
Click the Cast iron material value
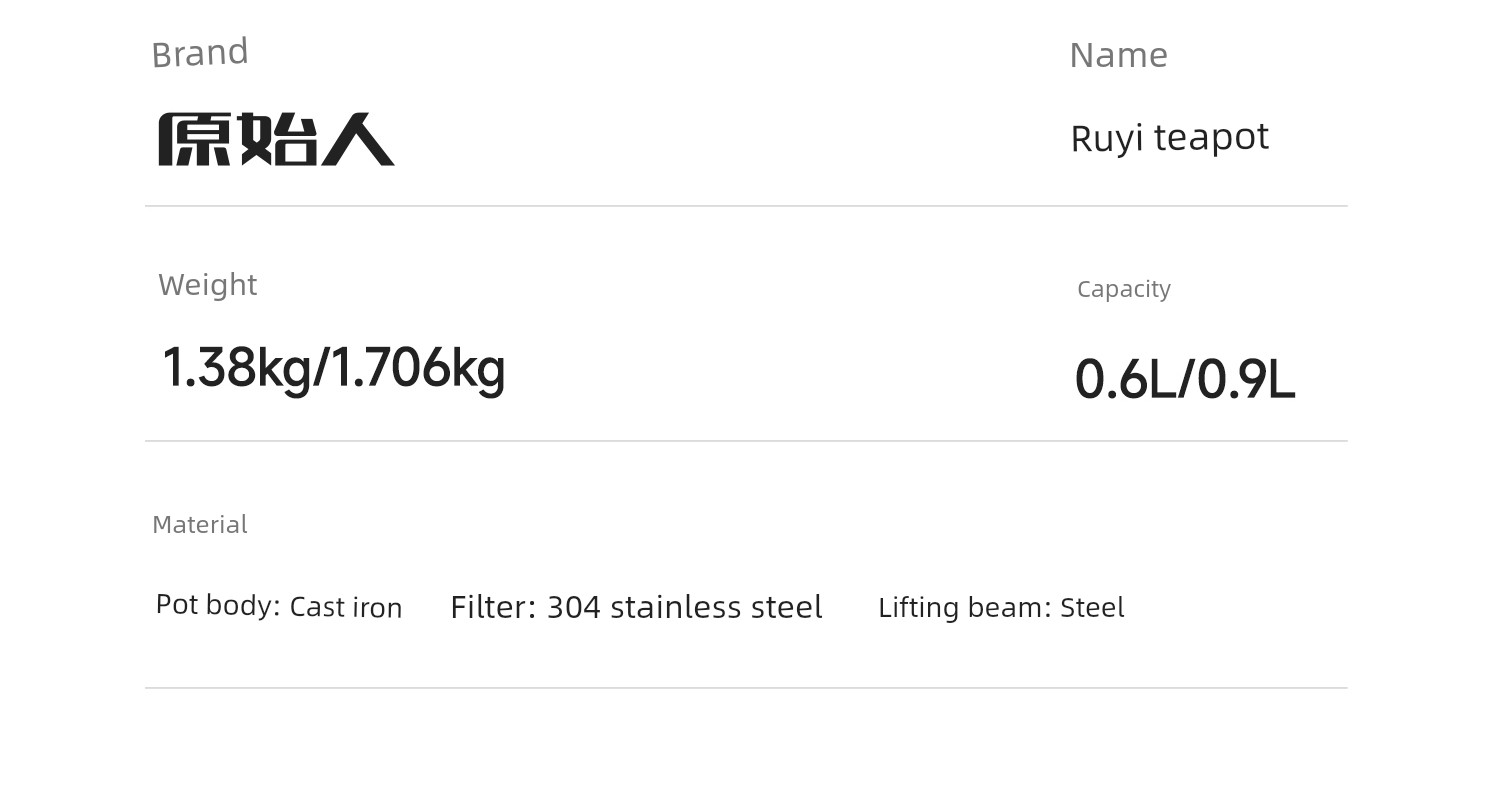click(346, 608)
